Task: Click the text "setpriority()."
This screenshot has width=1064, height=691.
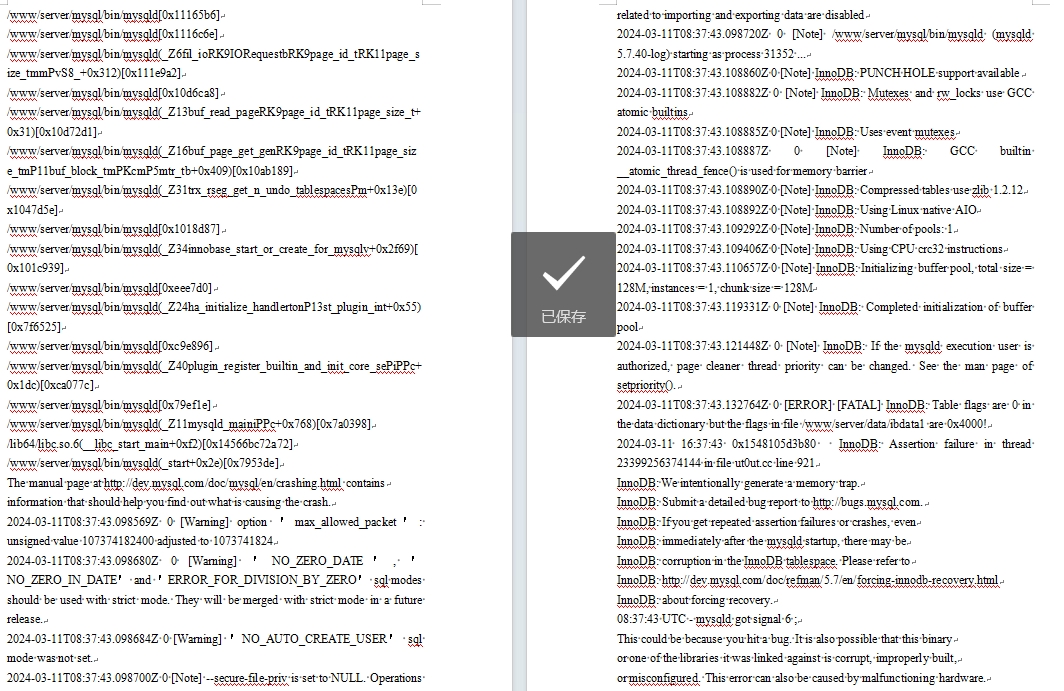Action: 646,386
